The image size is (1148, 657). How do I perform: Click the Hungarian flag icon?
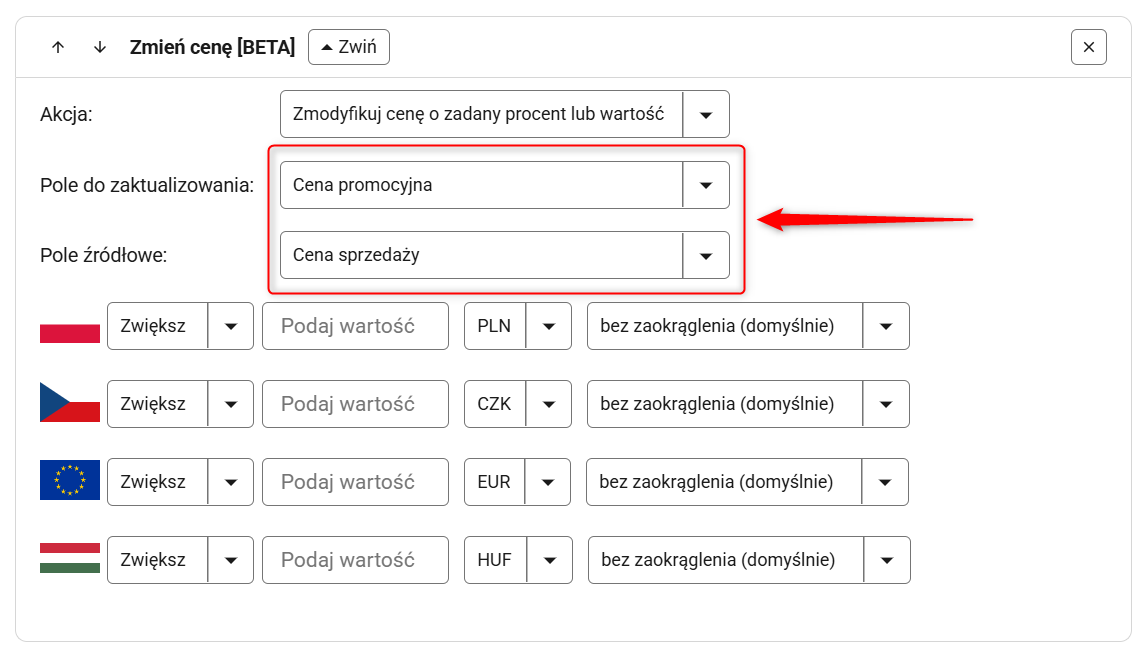tap(70, 559)
